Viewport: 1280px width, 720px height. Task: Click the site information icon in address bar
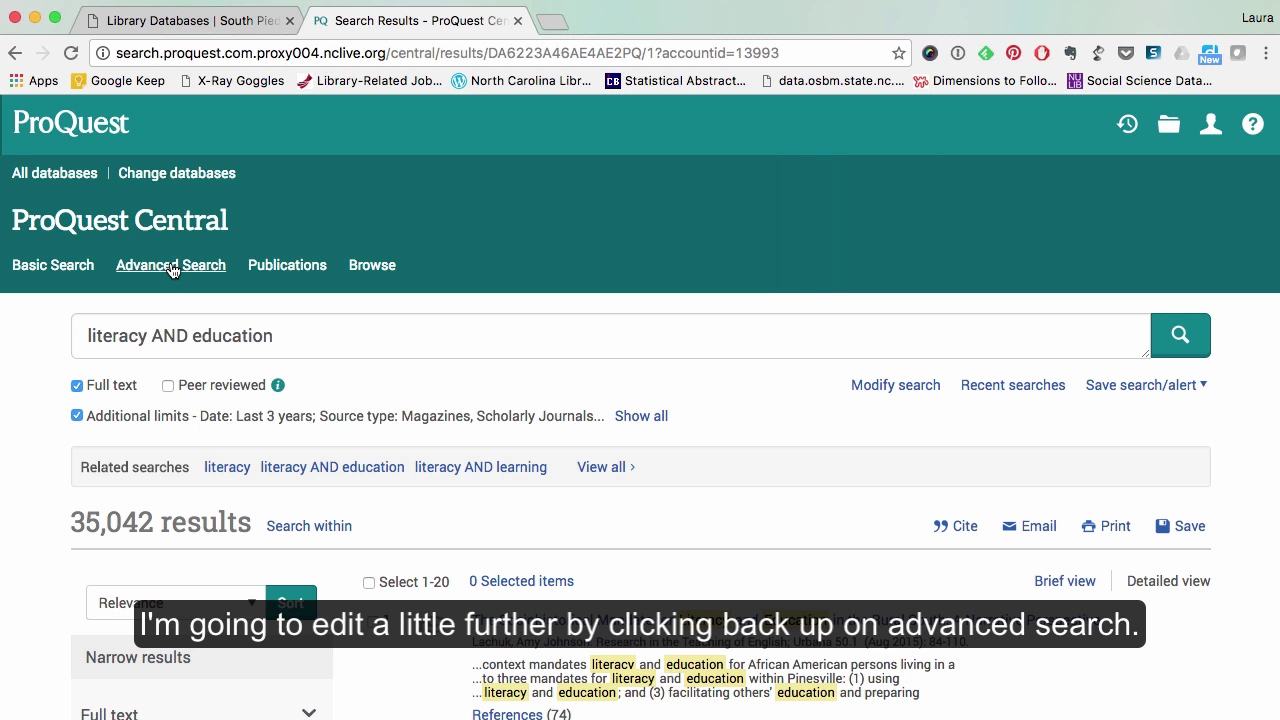click(103, 53)
